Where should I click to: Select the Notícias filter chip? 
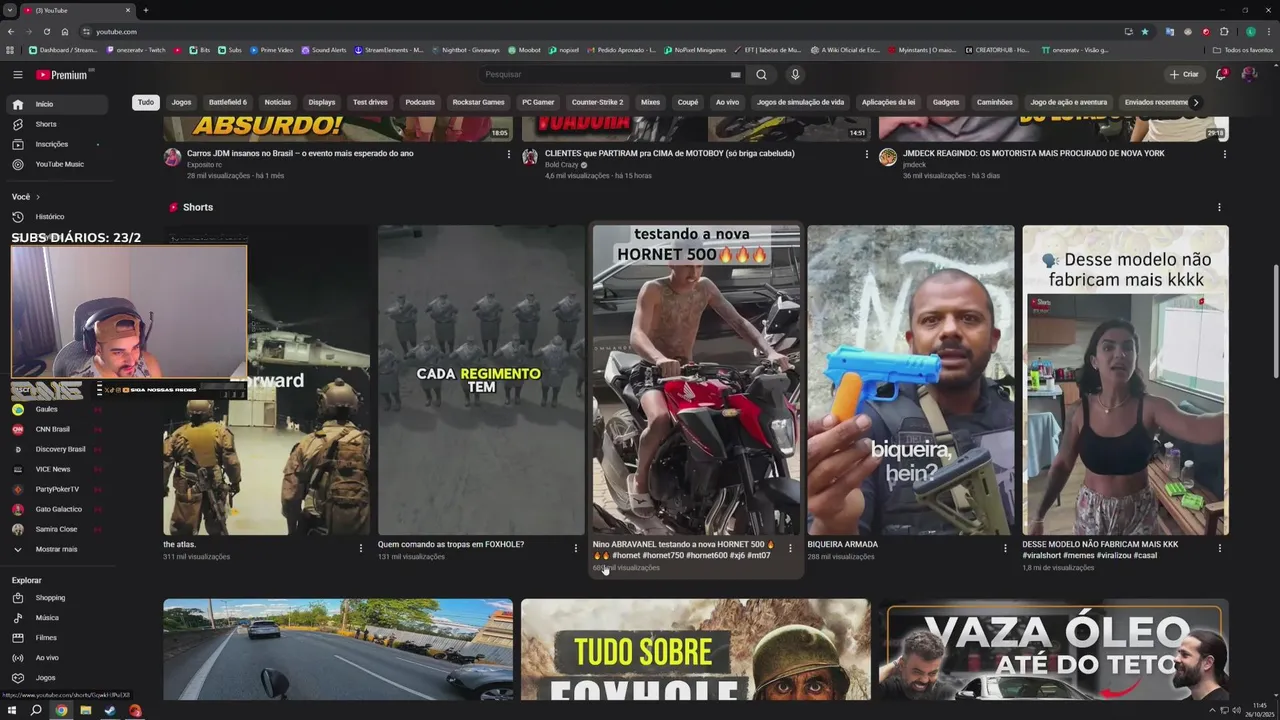278,102
